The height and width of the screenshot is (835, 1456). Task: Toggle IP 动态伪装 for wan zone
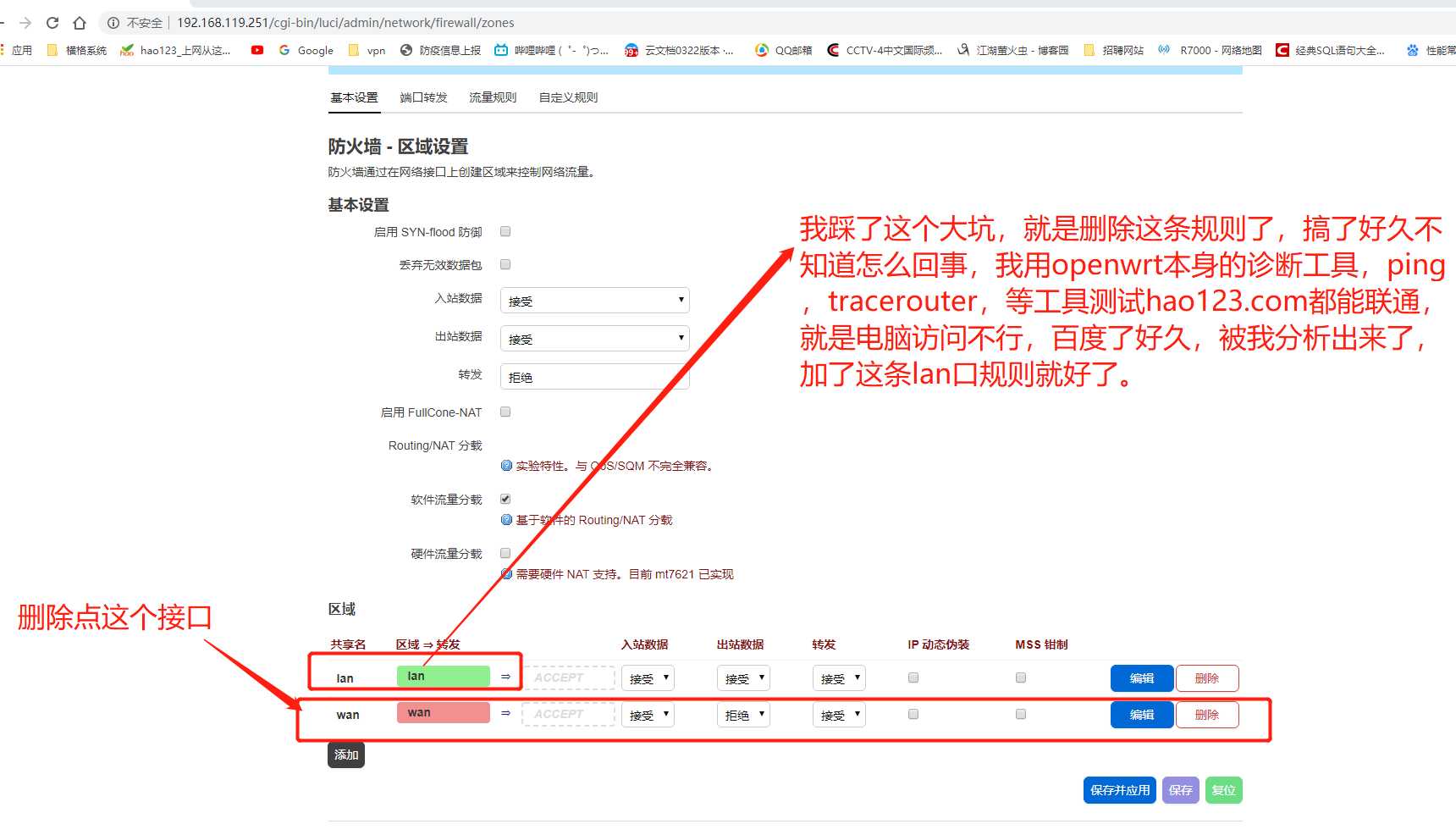point(913,714)
